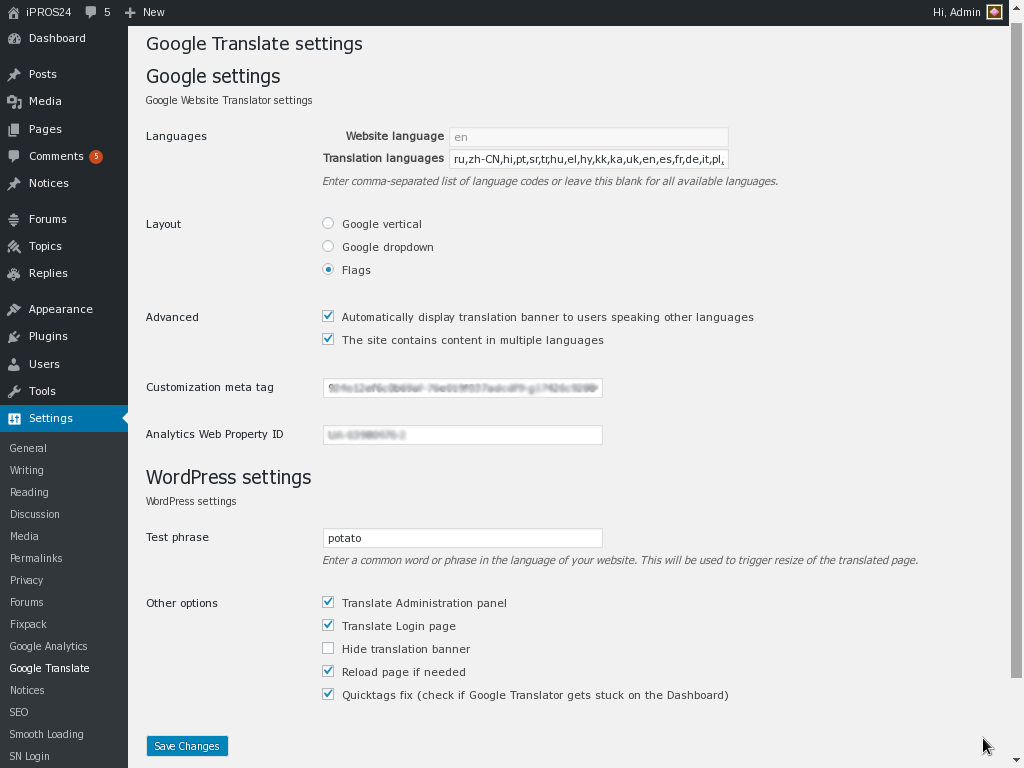Go to Google Analytics settings page

(x=48, y=646)
